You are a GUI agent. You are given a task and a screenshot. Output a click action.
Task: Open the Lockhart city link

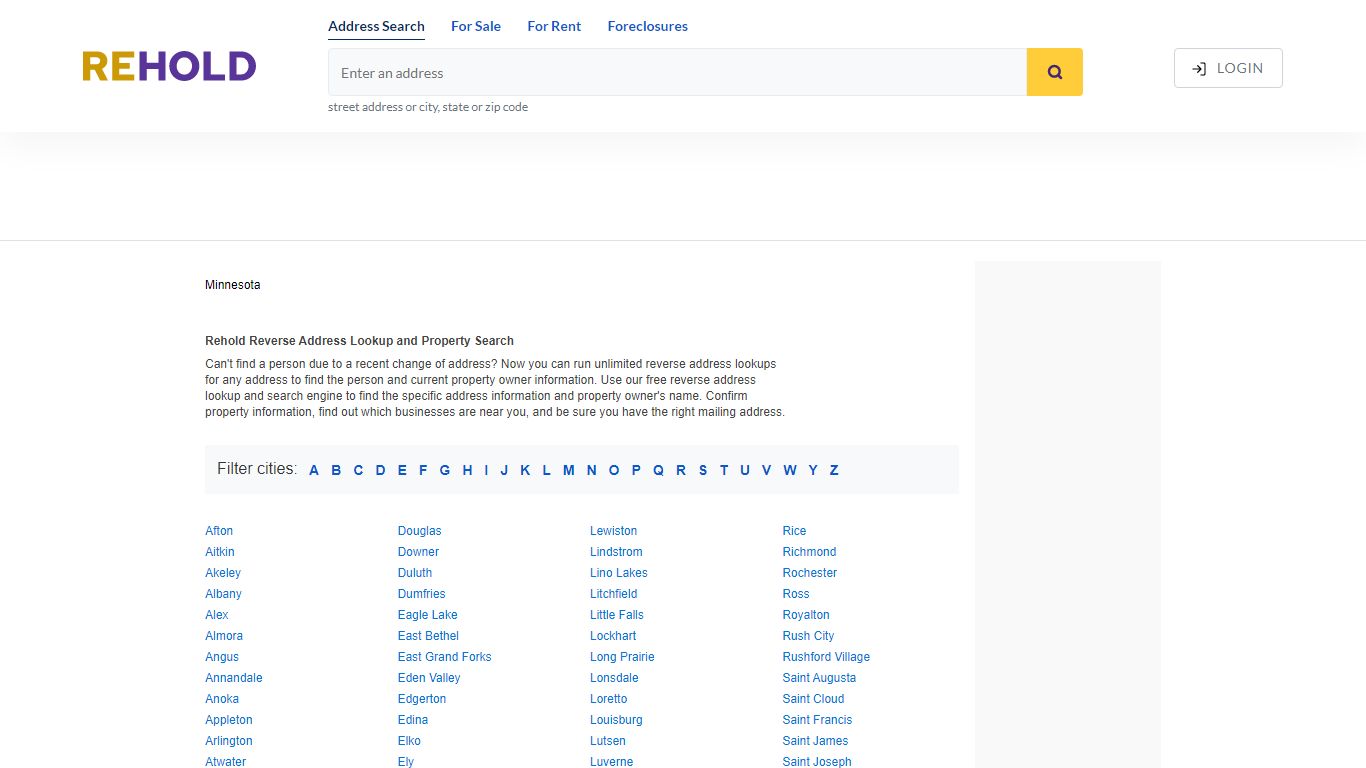coord(613,636)
